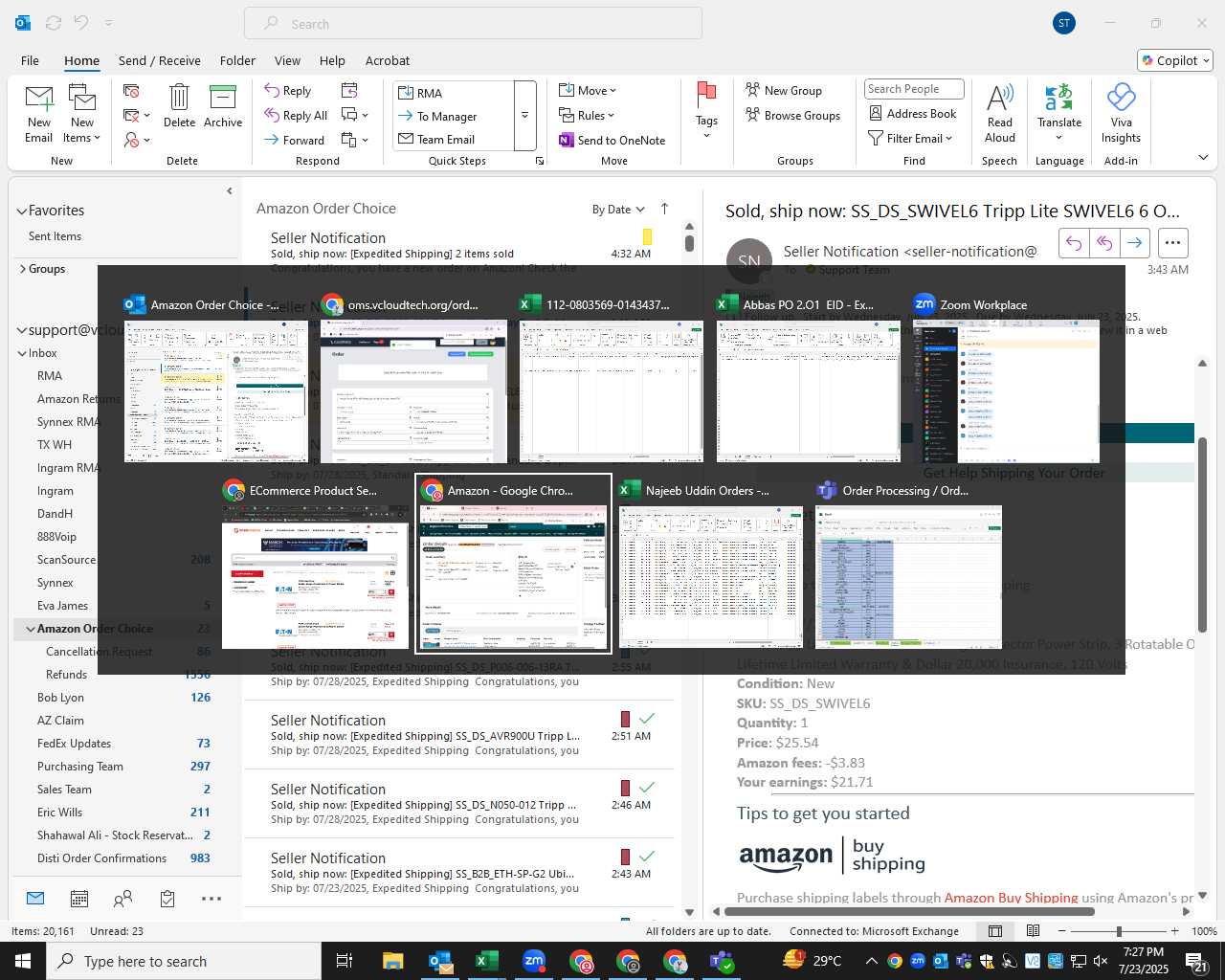Click Reply in the Respond group
The width and height of the screenshot is (1225, 980).
point(288,91)
